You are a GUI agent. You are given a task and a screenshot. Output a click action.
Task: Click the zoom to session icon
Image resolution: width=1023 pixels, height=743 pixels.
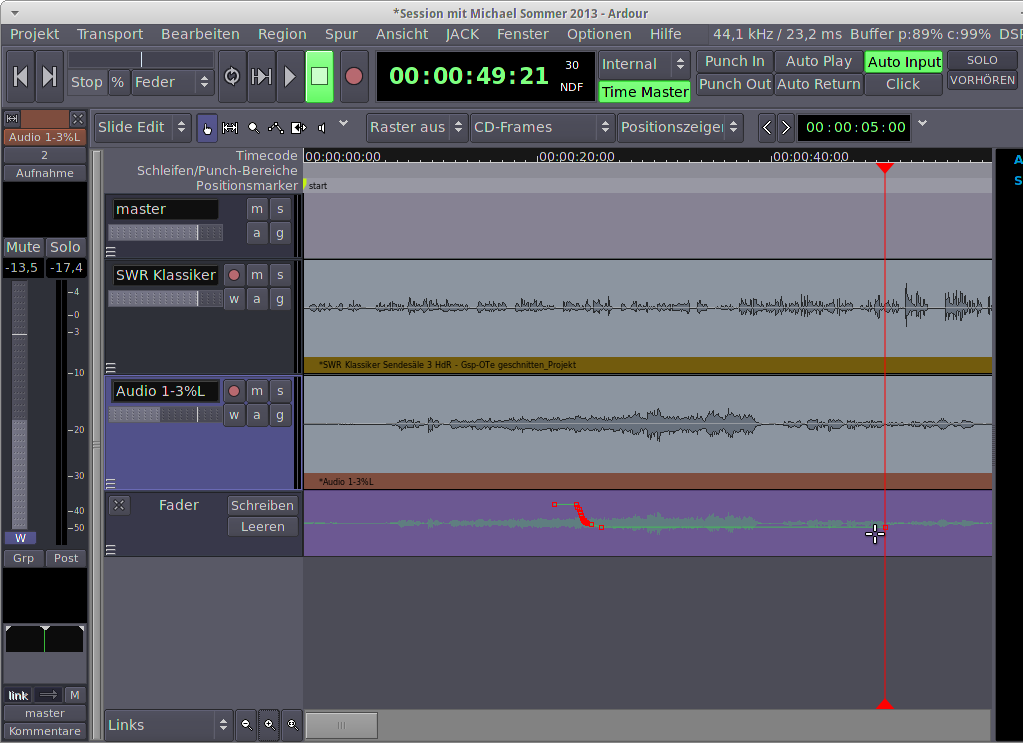coord(292,725)
